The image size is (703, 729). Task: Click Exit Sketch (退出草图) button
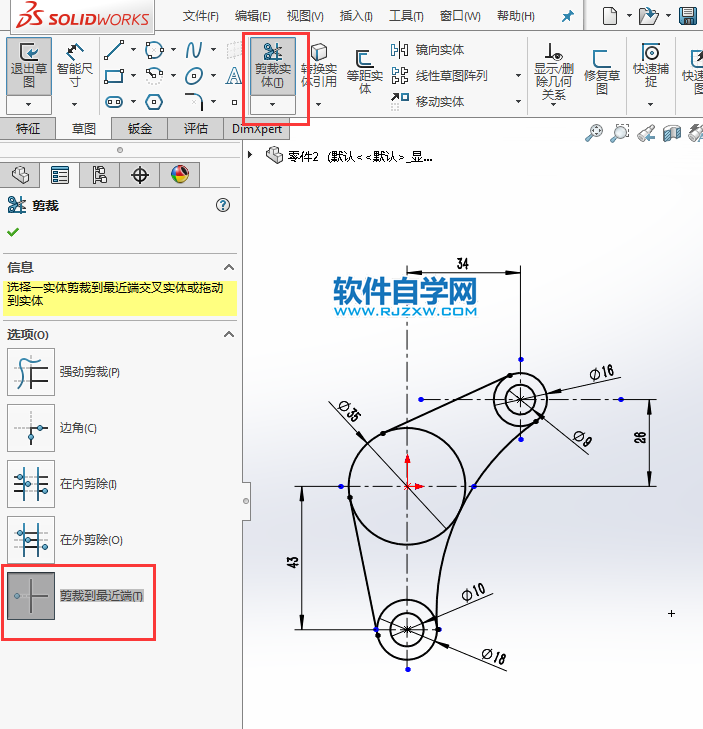29,65
